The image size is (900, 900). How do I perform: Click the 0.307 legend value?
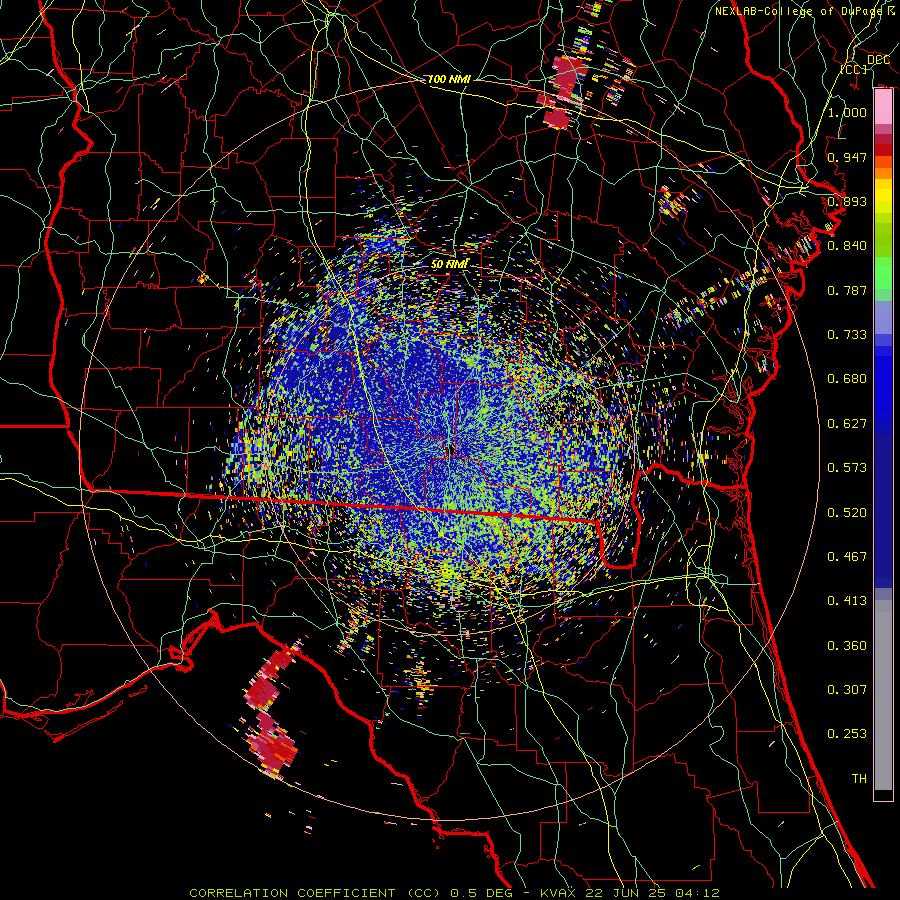847,689
